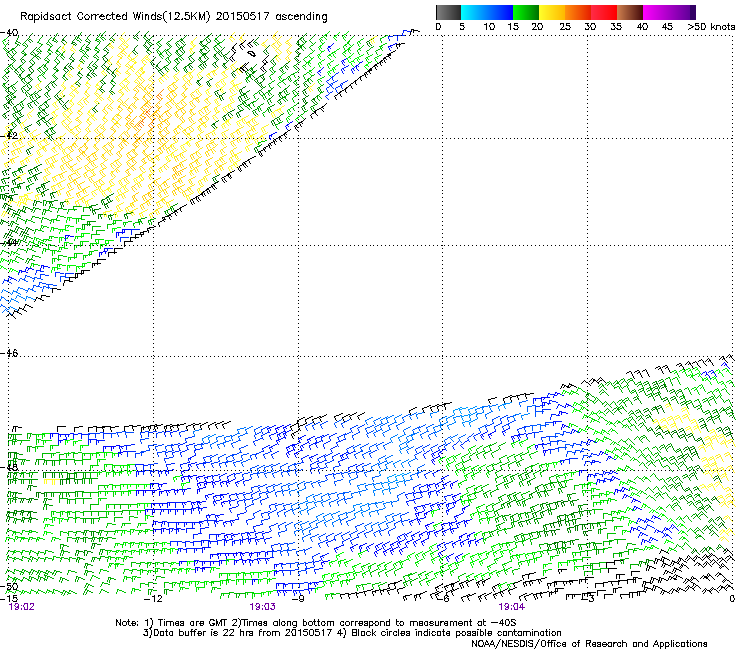Click the '>50 knots' legend label
Image resolution: width=740 pixels, height=650 pixels.
[x=711, y=27]
